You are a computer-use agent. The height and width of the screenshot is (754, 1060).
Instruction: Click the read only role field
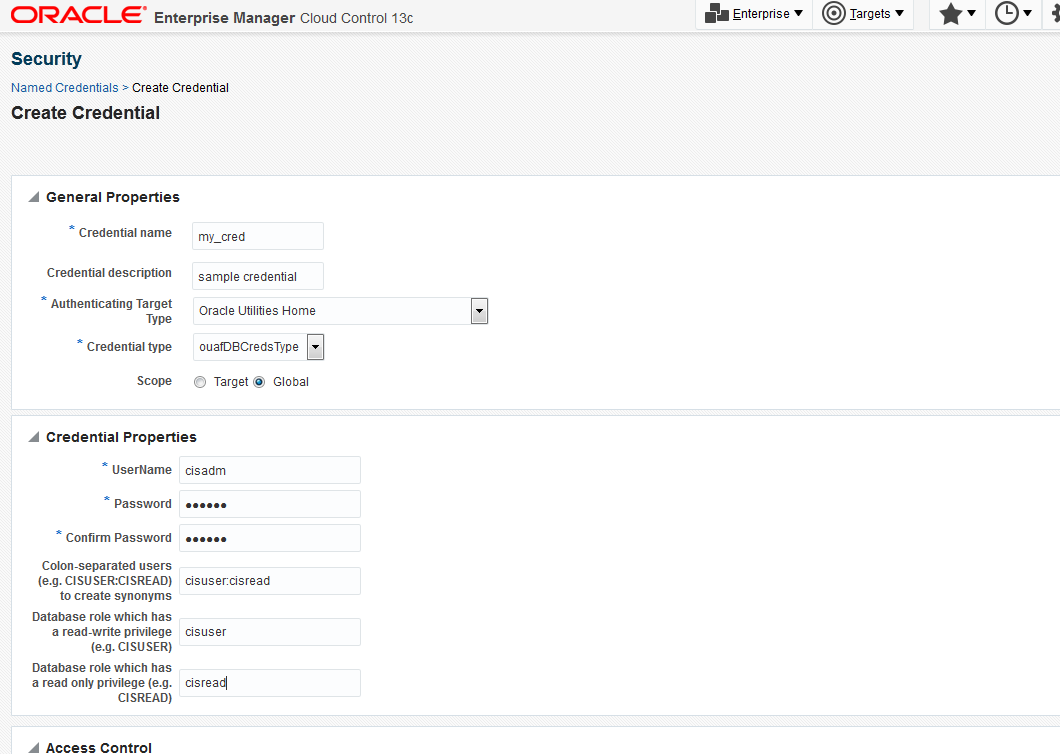tap(270, 683)
